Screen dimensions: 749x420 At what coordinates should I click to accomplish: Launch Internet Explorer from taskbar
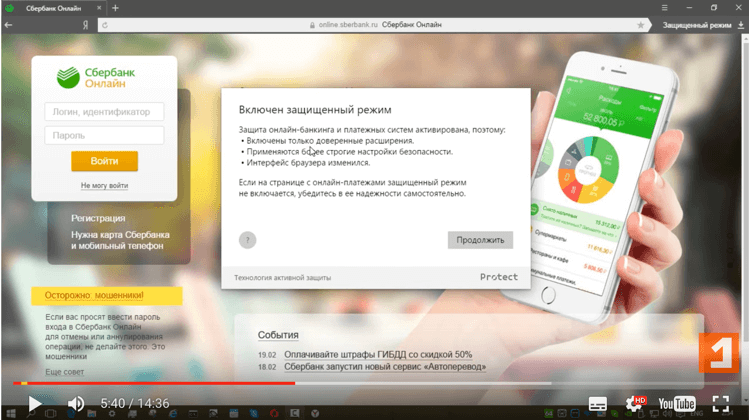(172, 413)
